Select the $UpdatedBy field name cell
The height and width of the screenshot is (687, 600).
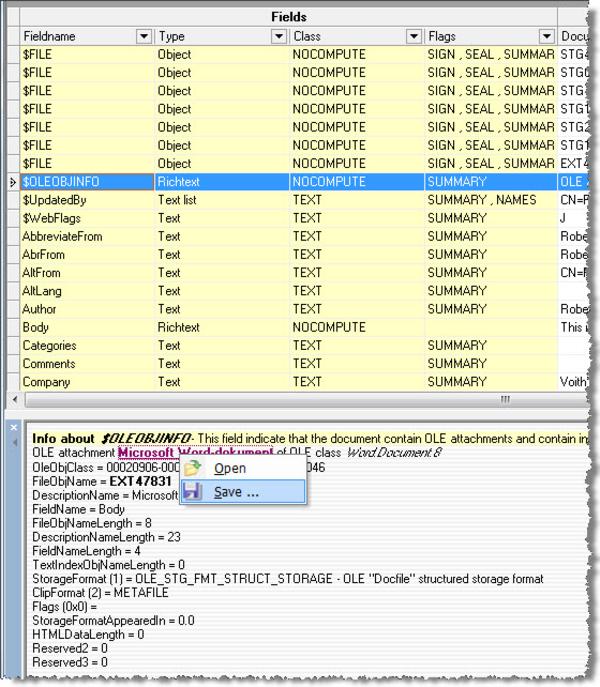tap(87, 200)
